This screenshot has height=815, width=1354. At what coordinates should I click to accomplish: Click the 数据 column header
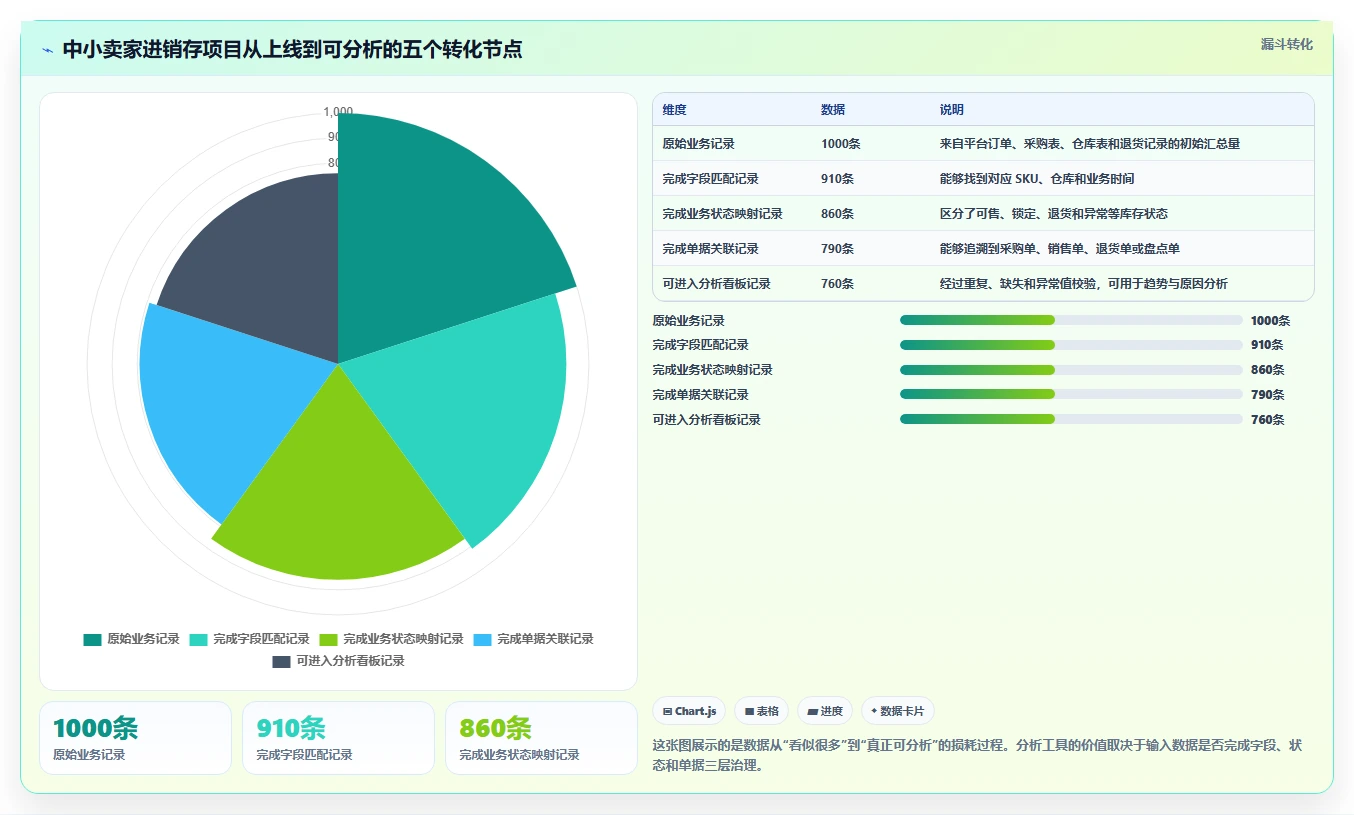[x=833, y=110]
